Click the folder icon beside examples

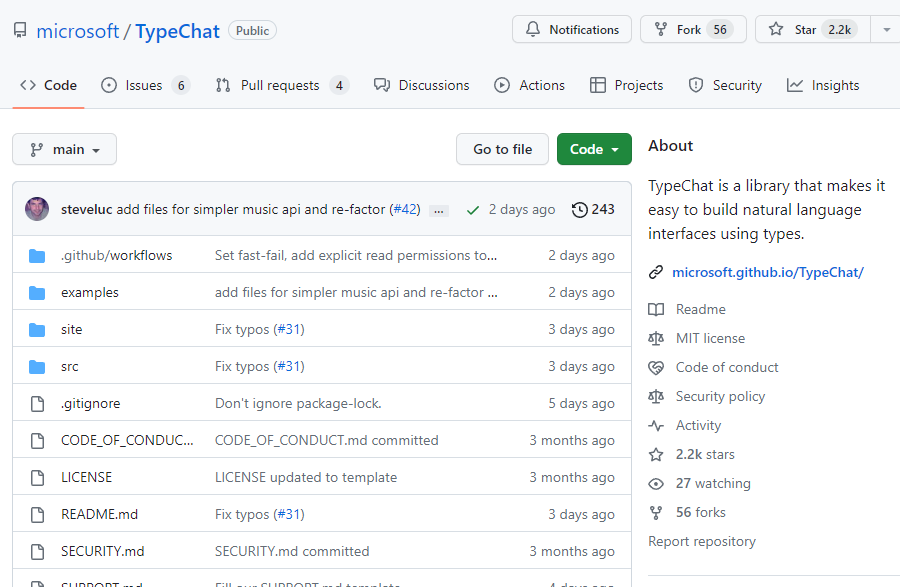tap(37, 293)
